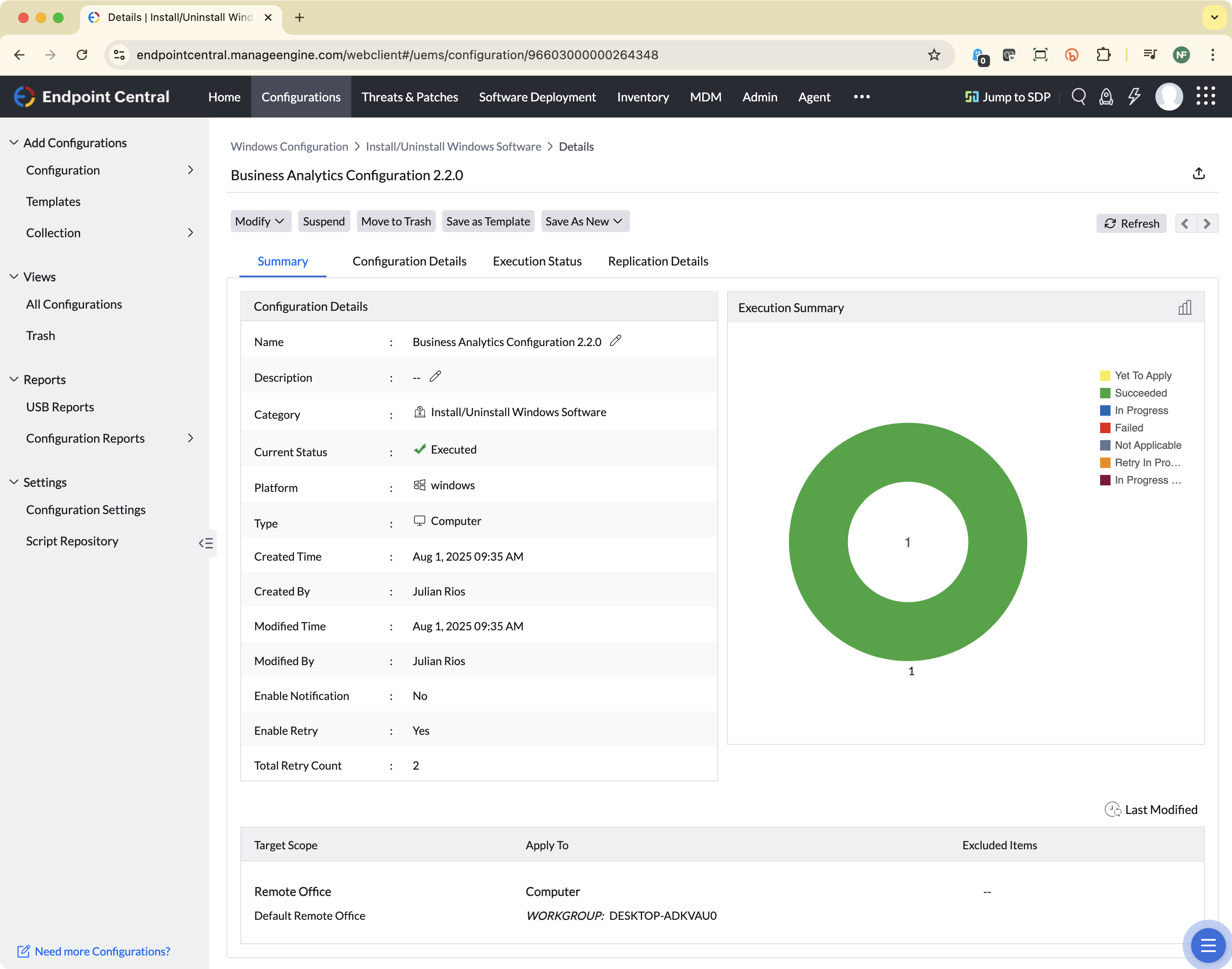This screenshot has height=969, width=1232.
Task: Collapse the Views section in the sidebar
Action: coord(14,276)
